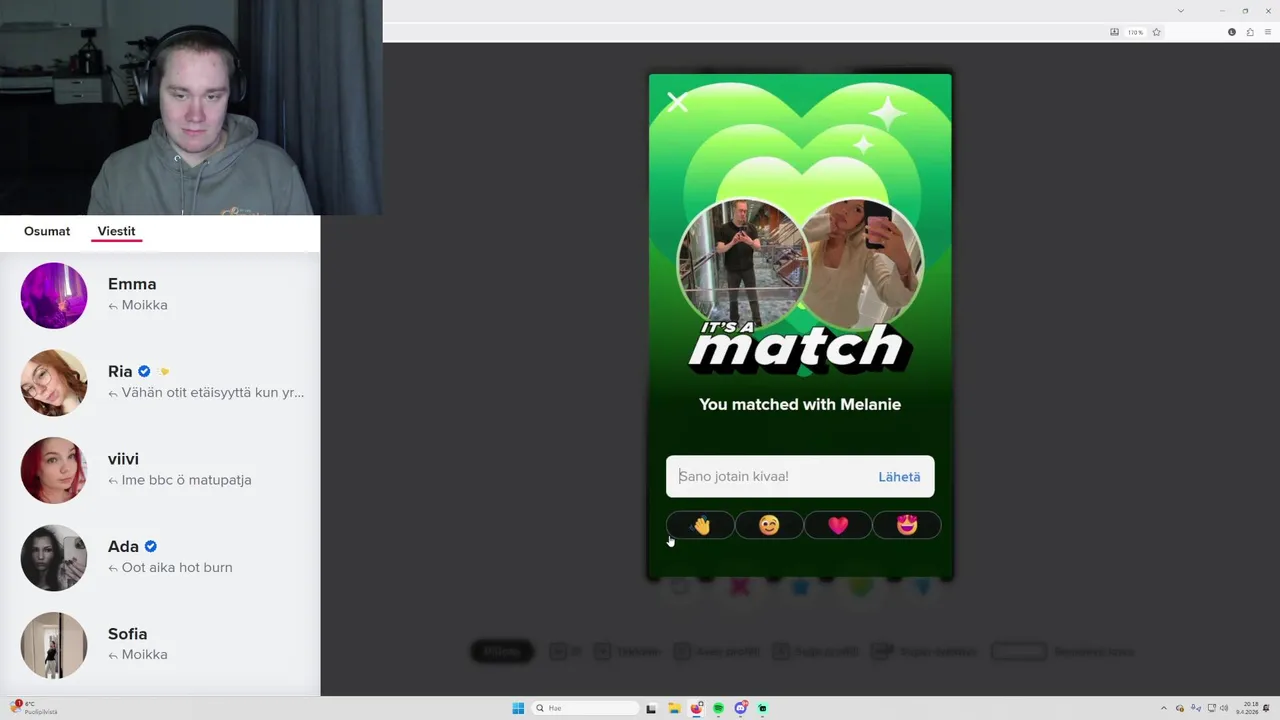Open Discord from the taskbar
Image resolution: width=1280 pixels, height=720 pixels.
[740, 708]
